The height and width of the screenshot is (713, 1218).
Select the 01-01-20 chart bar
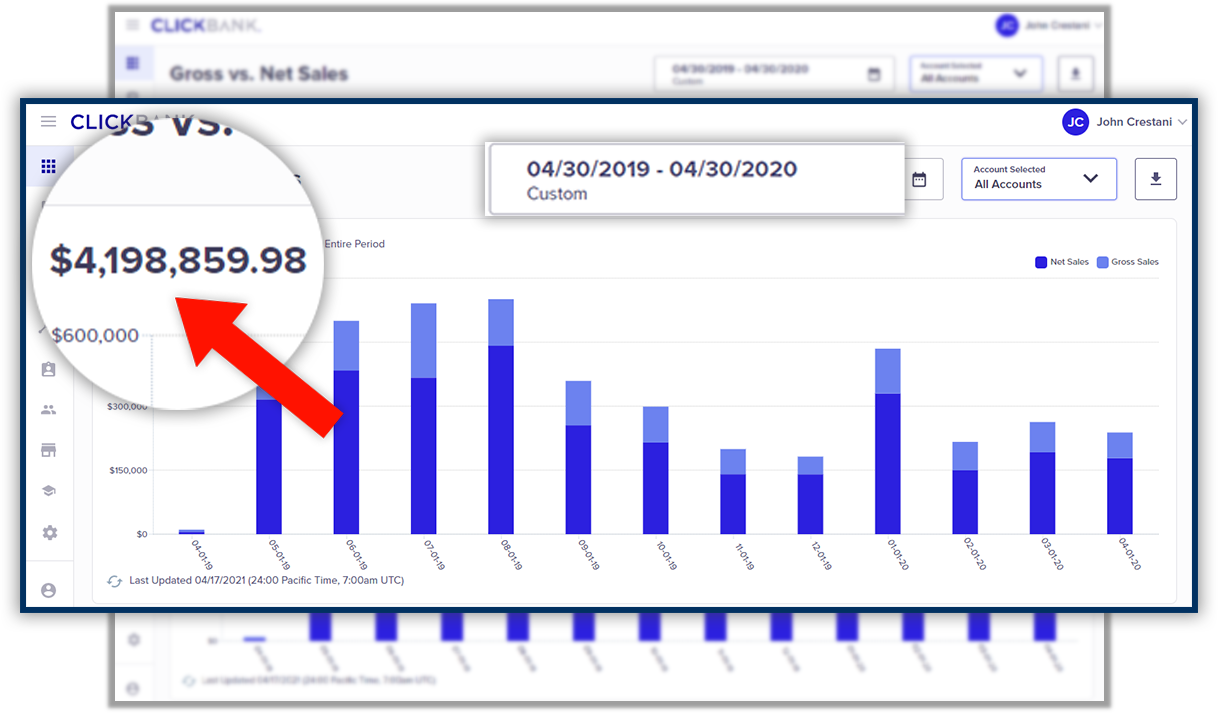pos(888,441)
